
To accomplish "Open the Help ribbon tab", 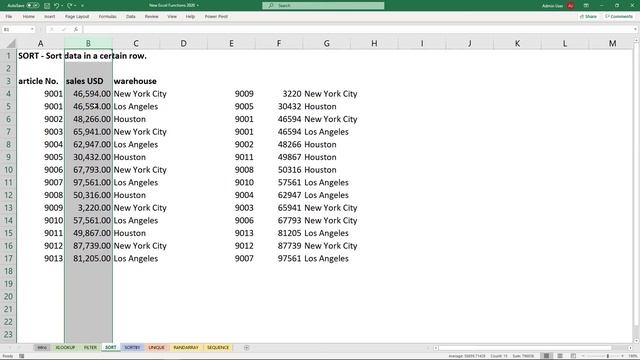I will 190,17.
